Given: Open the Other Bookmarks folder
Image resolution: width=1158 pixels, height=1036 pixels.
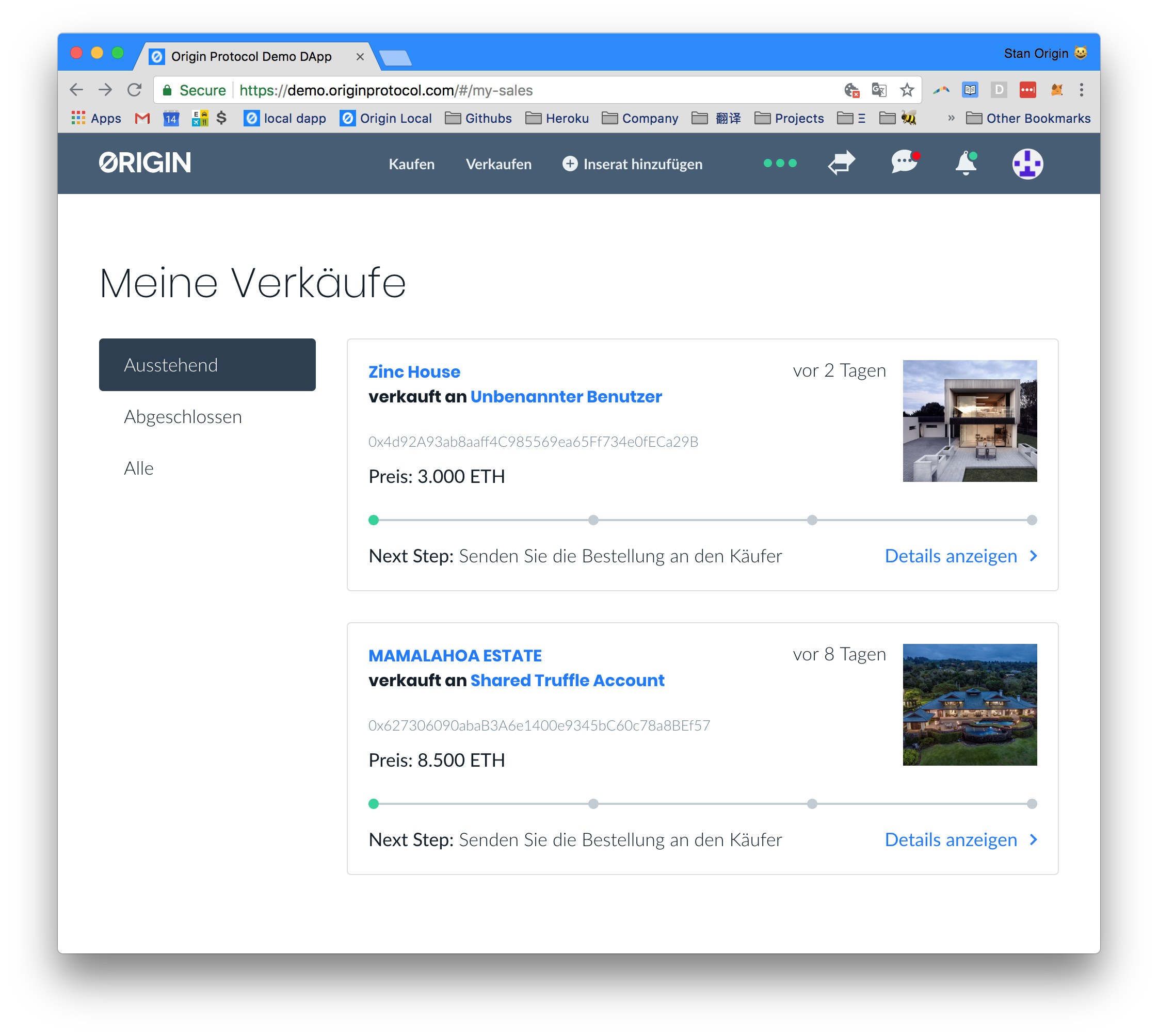Looking at the screenshot, I should coord(1028,118).
